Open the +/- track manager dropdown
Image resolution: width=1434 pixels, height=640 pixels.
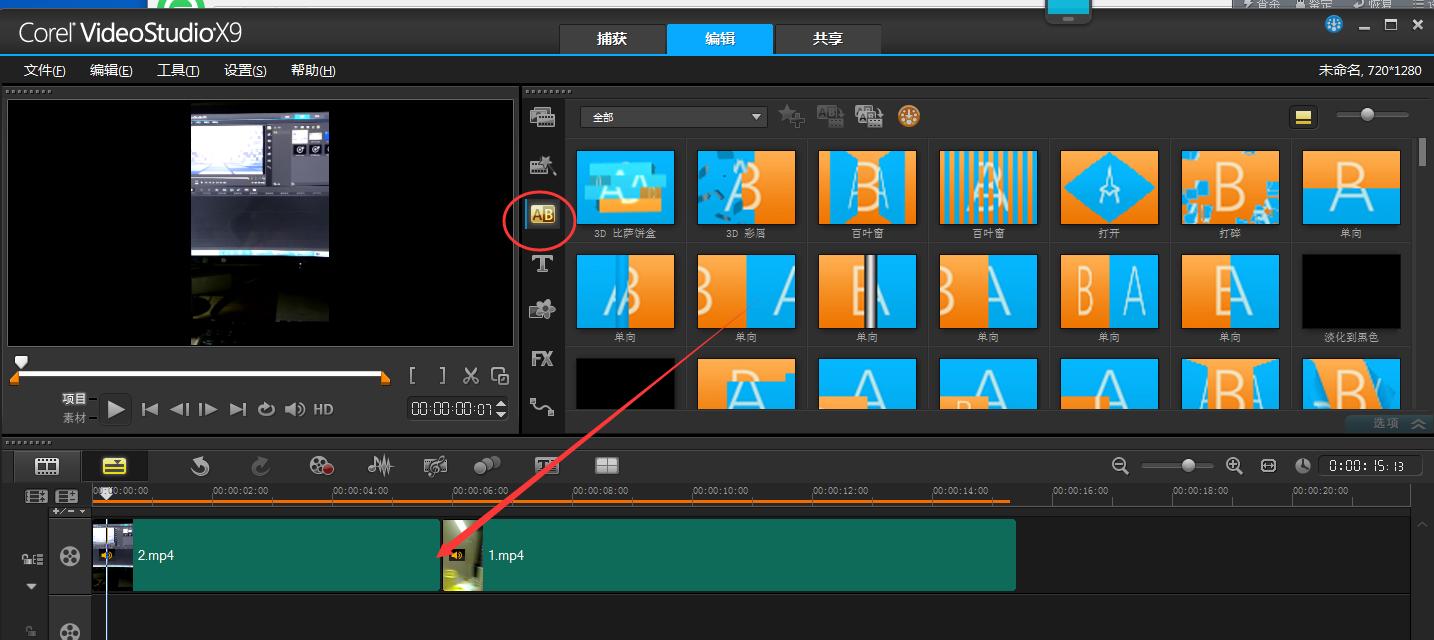pyautogui.click(x=69, y=511)
